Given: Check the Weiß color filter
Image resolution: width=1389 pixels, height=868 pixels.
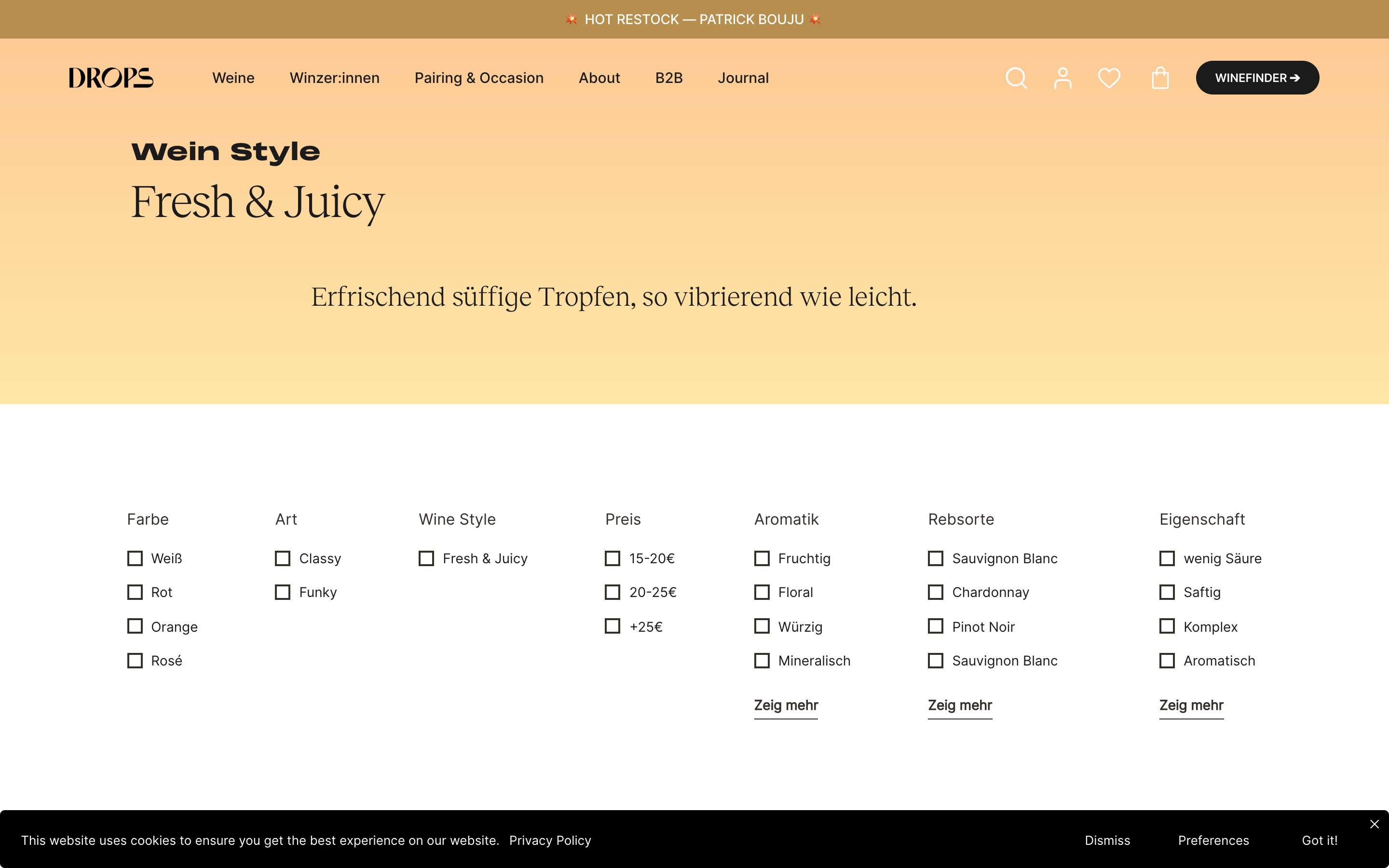Looking at the screenshot, I should tap(134, 558).
